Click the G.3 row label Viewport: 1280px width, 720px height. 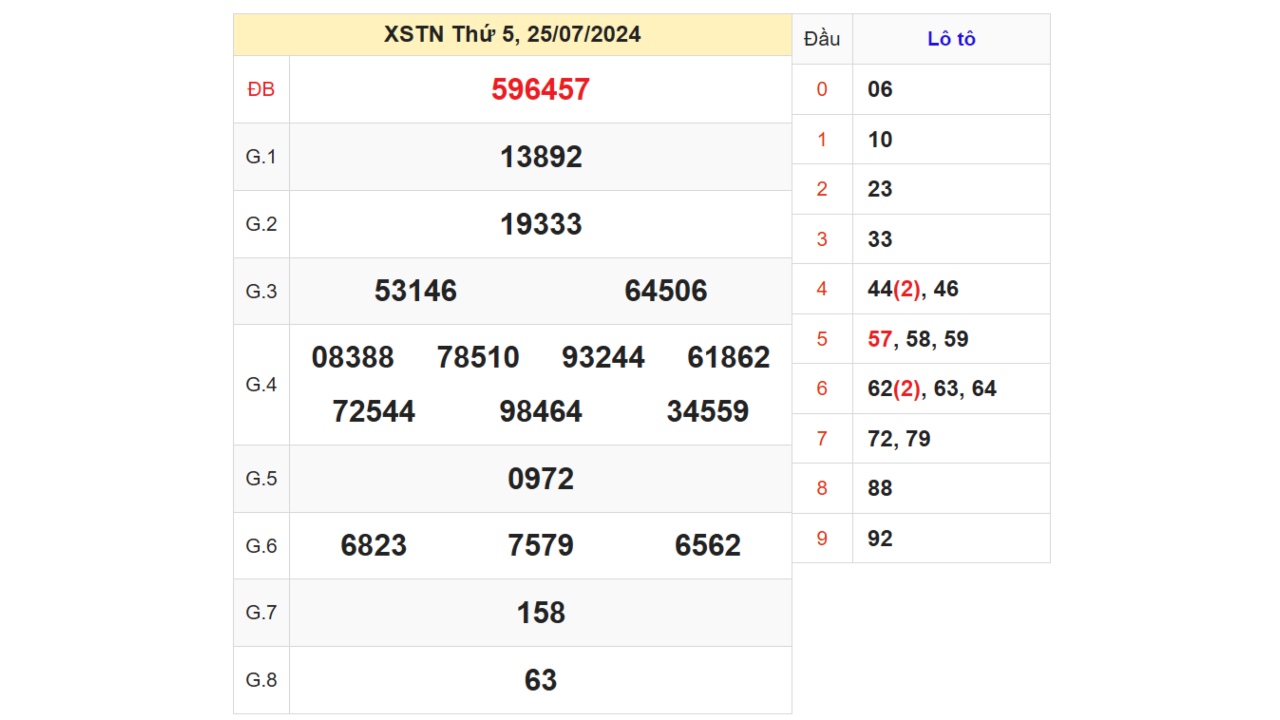(261, 291)
